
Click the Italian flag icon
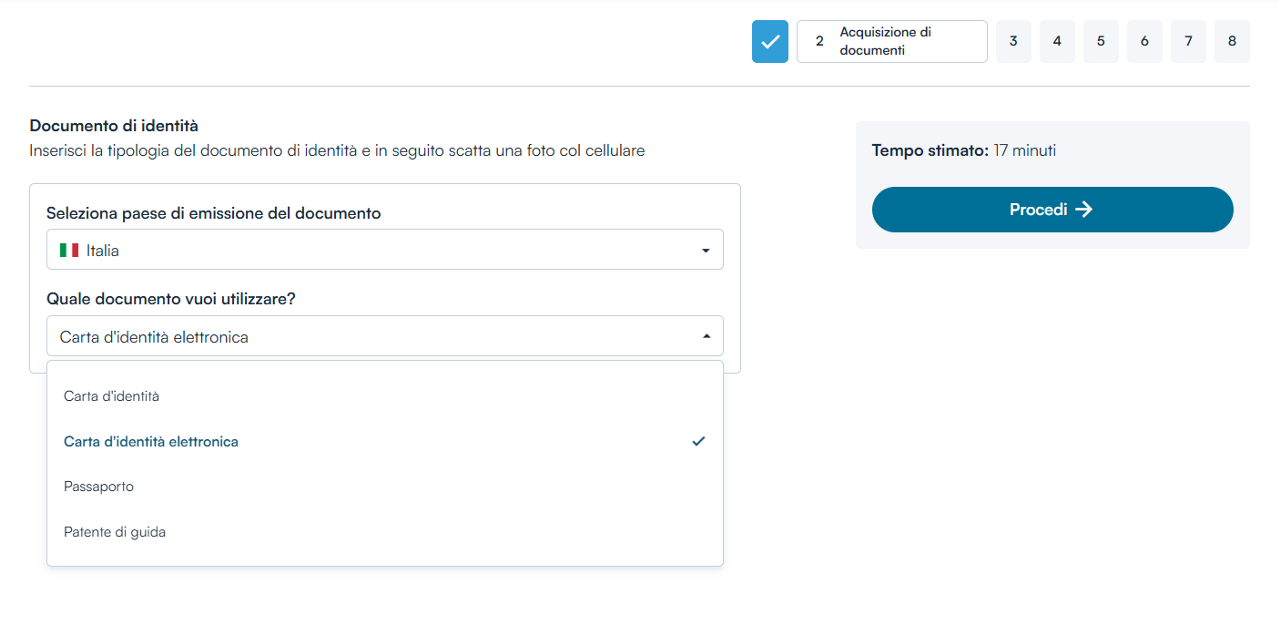[69, 250]
